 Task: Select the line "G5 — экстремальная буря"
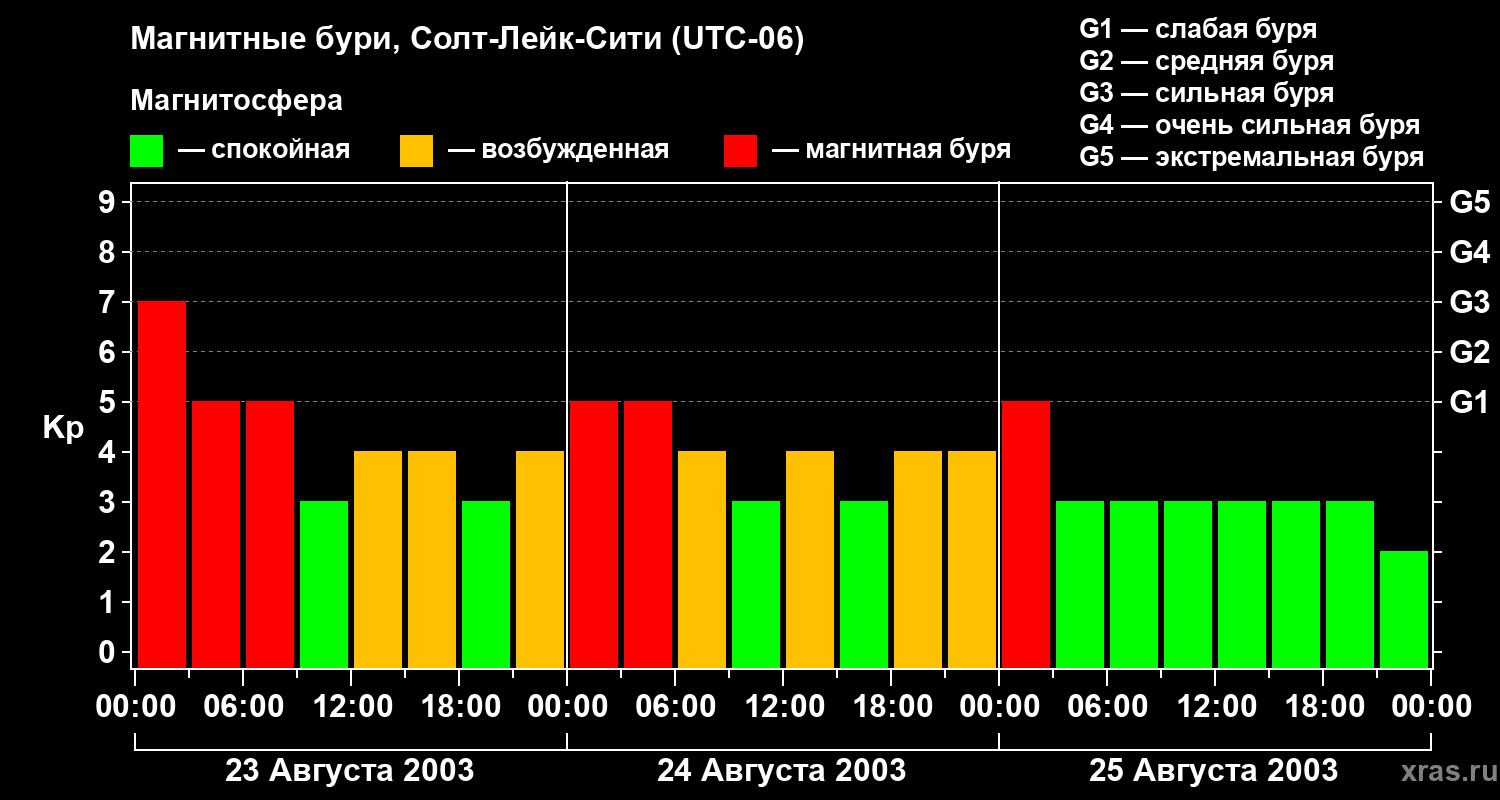click(x=1252, y=157)
